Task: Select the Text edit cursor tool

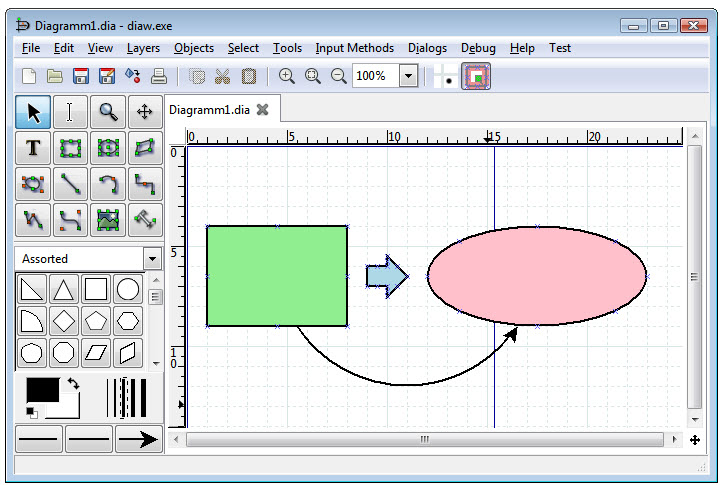Action: click(x=70, y=112)
